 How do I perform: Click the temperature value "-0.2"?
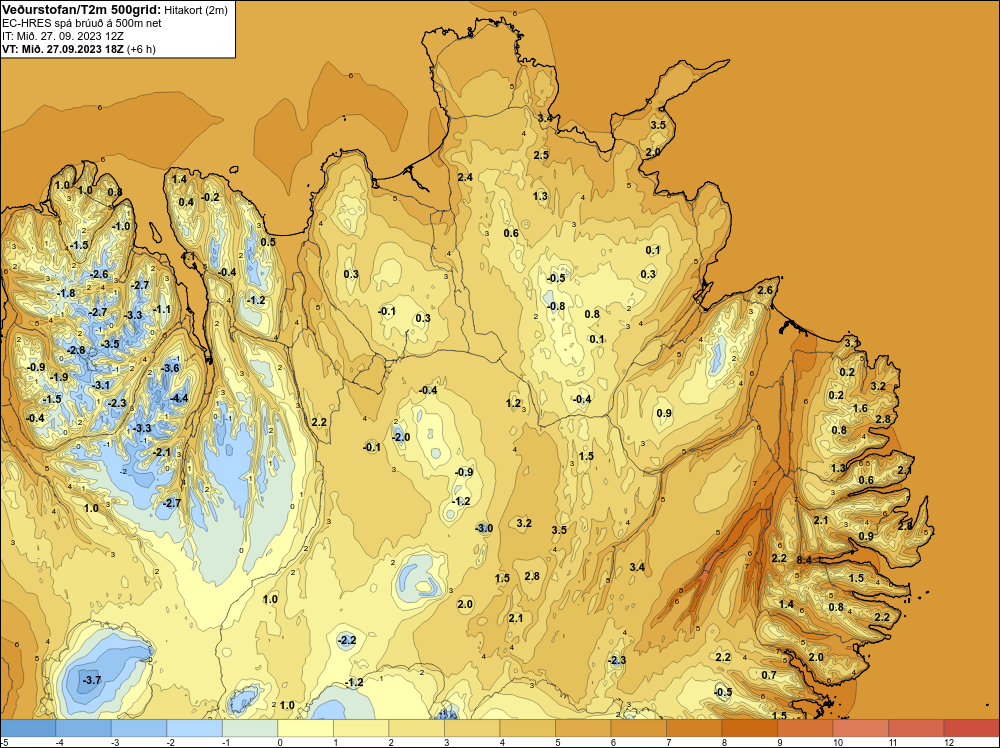210,197
